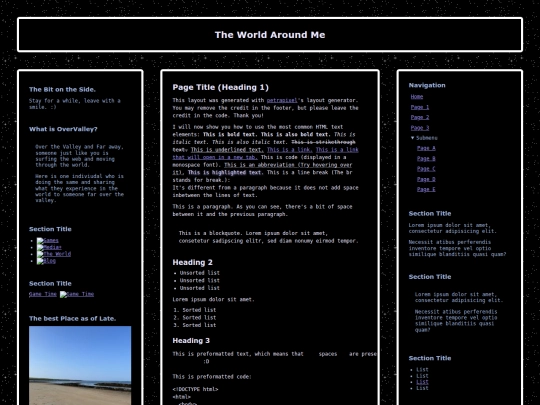This screenshot has width=540, height=405.
Task: Open Page A in the Submenu
Action: click(x=426, y=148)
